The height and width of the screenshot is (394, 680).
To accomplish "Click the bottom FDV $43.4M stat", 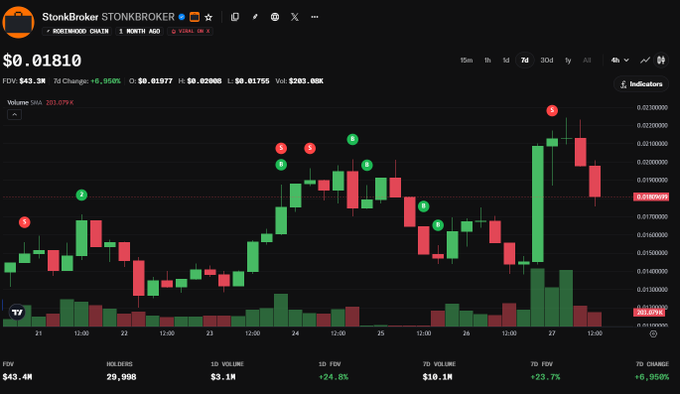I will [x=17, y=371].
